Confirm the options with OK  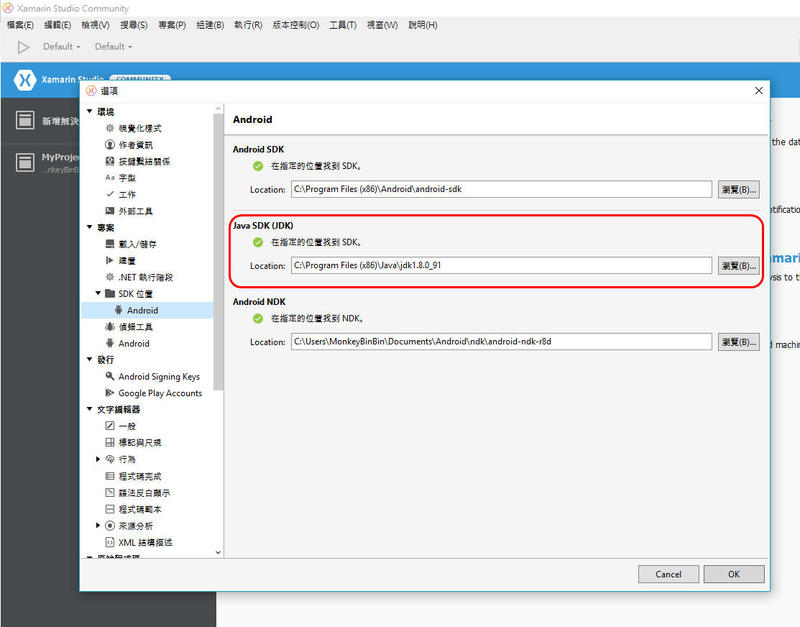pos(734,574)
